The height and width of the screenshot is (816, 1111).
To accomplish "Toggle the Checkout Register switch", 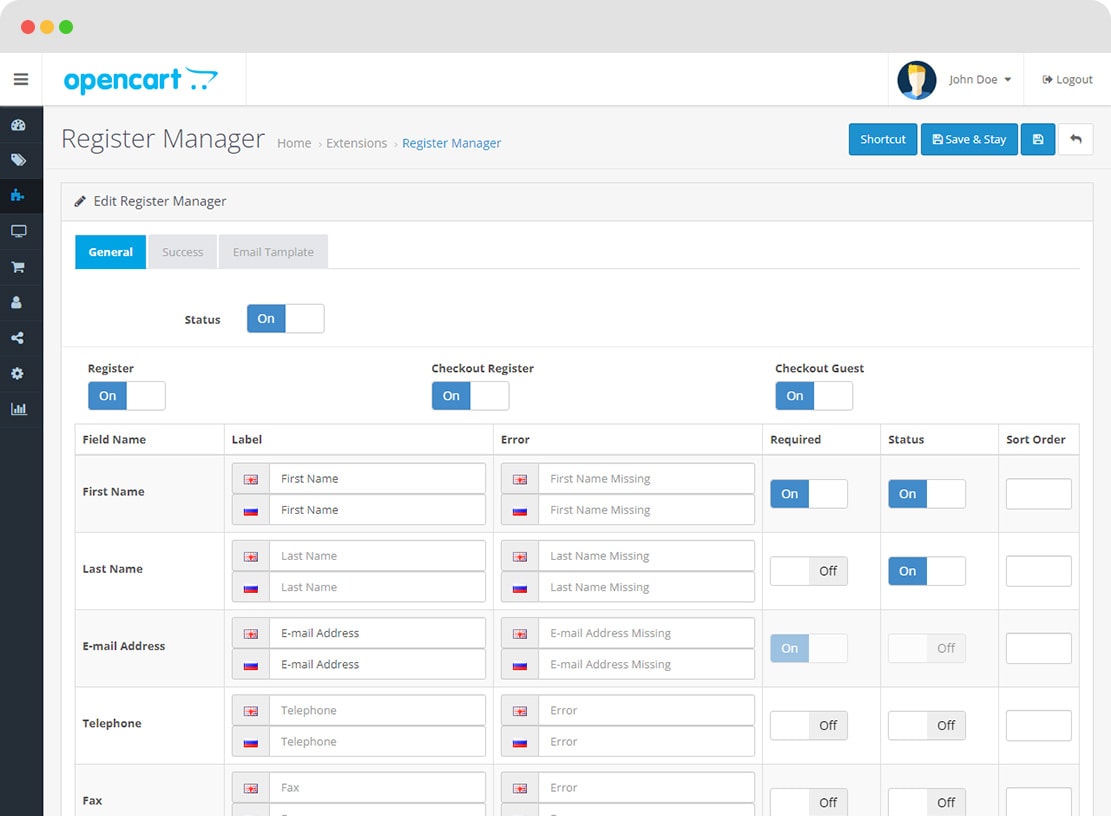I will point(470,396).
